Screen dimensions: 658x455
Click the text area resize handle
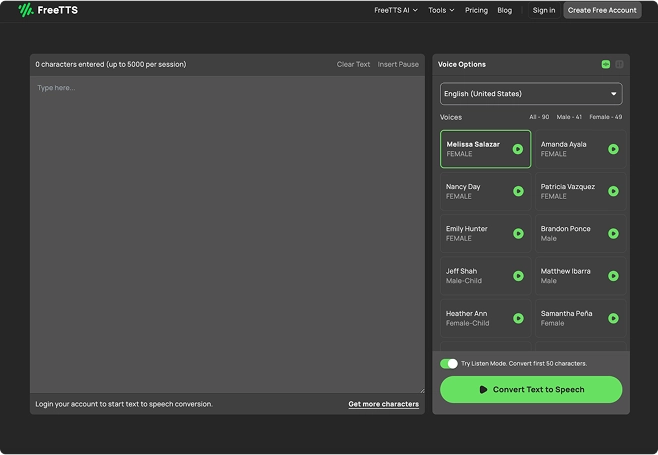[x=422, y=390]
